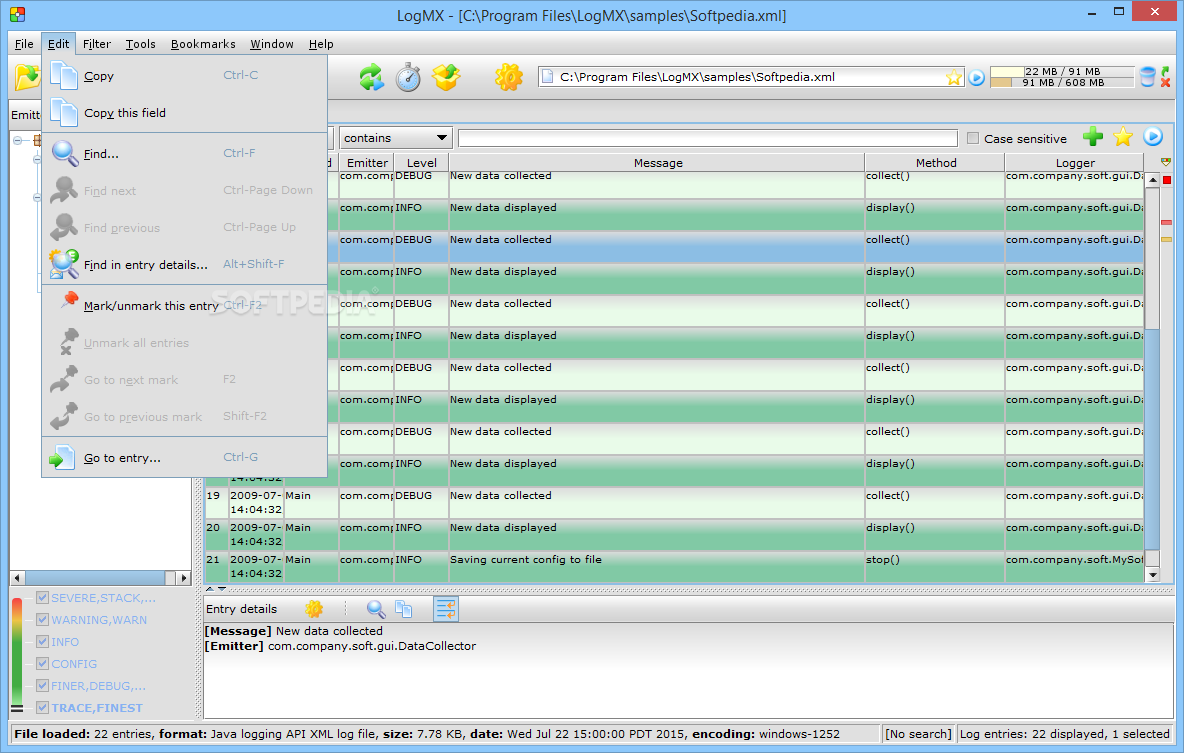The height and width of the screenshot is (753, 1184).
Task: Click the small red X beside the trash
Action: 1165,82
